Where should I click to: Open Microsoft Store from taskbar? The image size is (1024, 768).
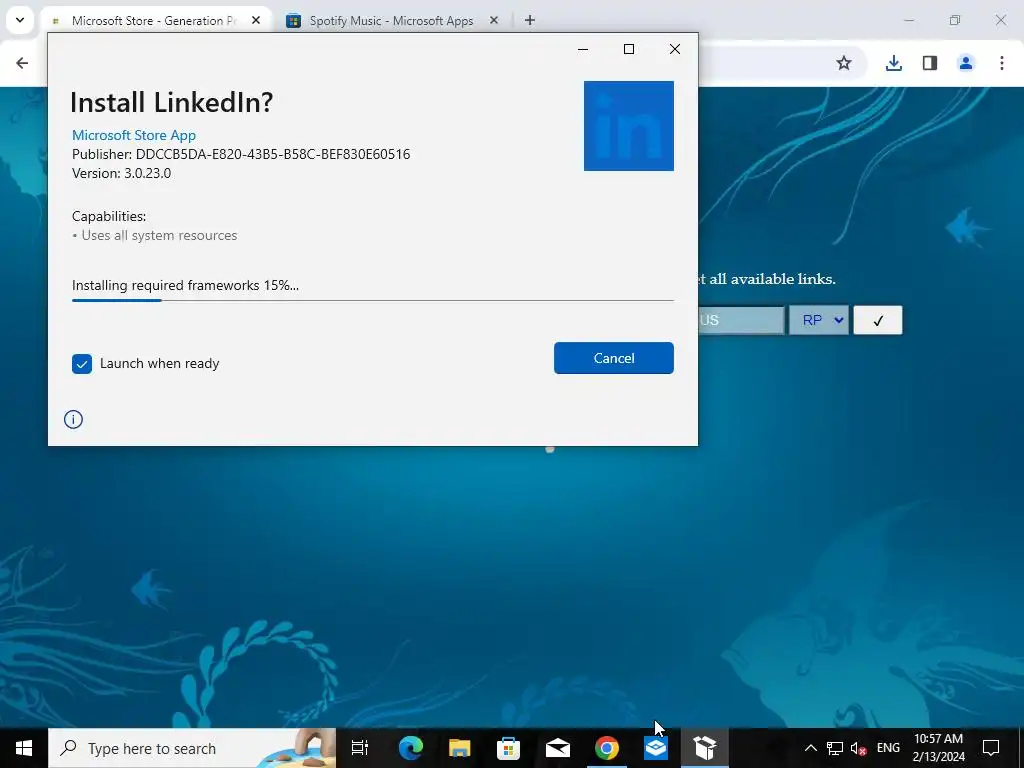(509, 748)
